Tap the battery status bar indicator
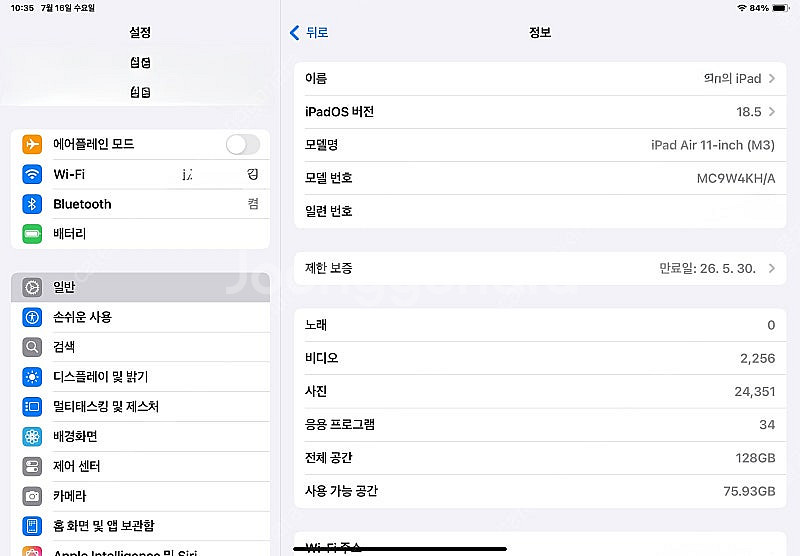 click(x=781, y=8)
